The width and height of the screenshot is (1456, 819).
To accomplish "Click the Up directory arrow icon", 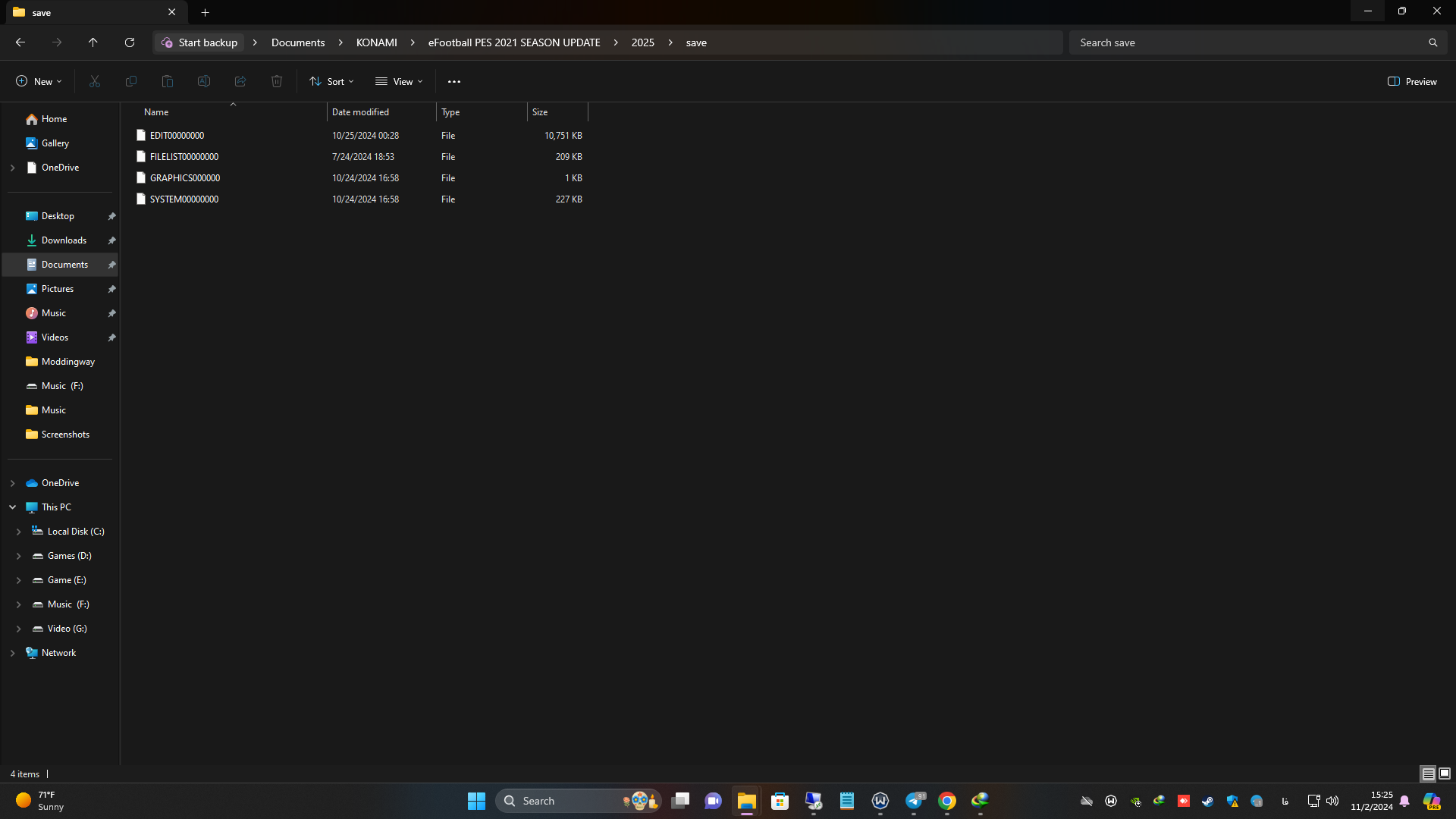I will [93, 42].
